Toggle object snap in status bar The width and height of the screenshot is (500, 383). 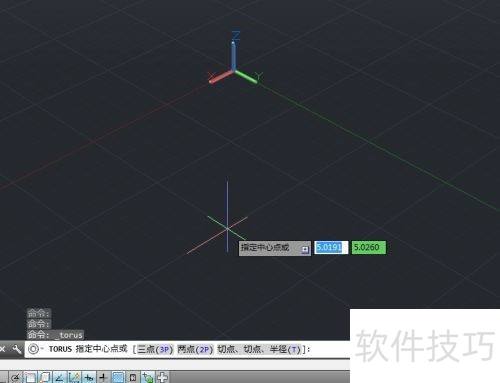click(30, 377)
